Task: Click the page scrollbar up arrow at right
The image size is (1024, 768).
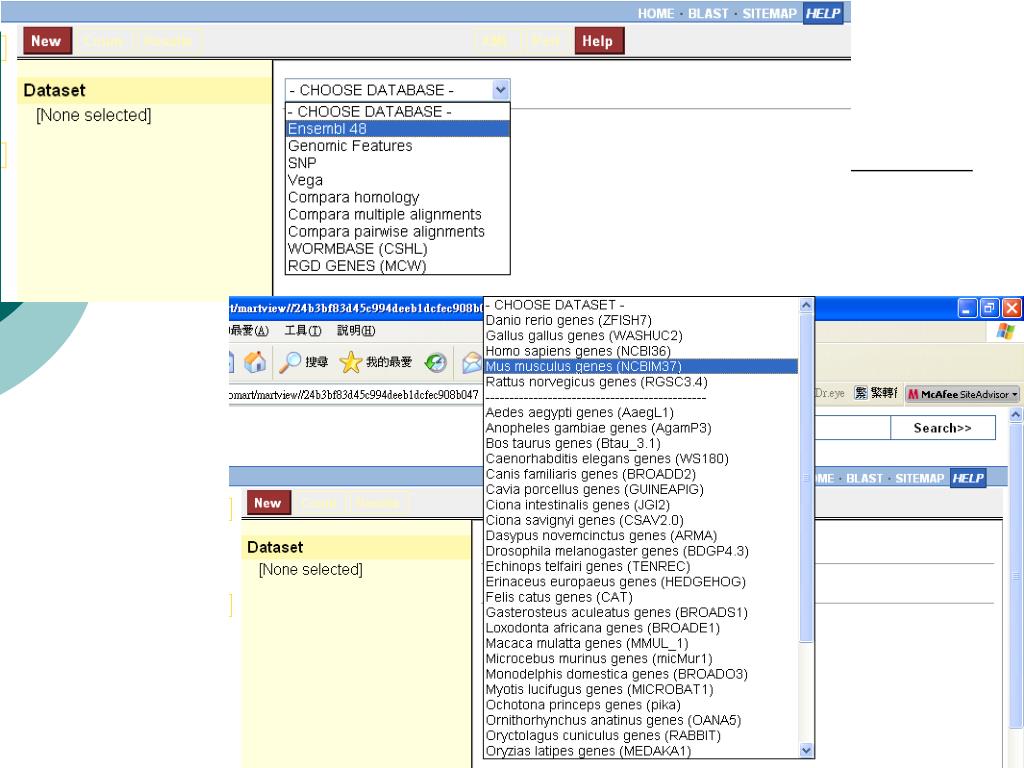Action: point(1015,415)
